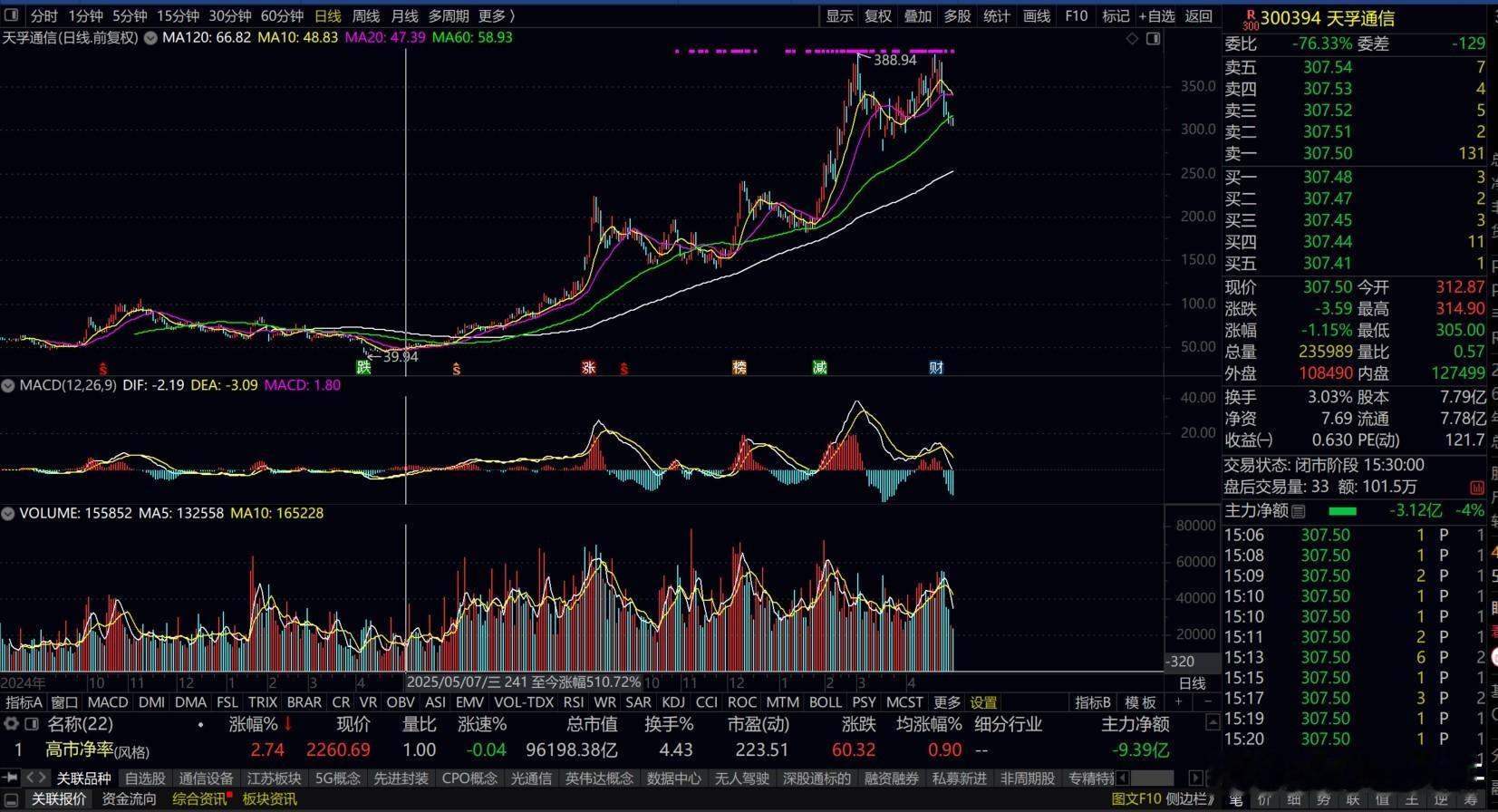1498x812 pixels.
Task: Sort by 总市值 column header
Action: click(592, 724)
